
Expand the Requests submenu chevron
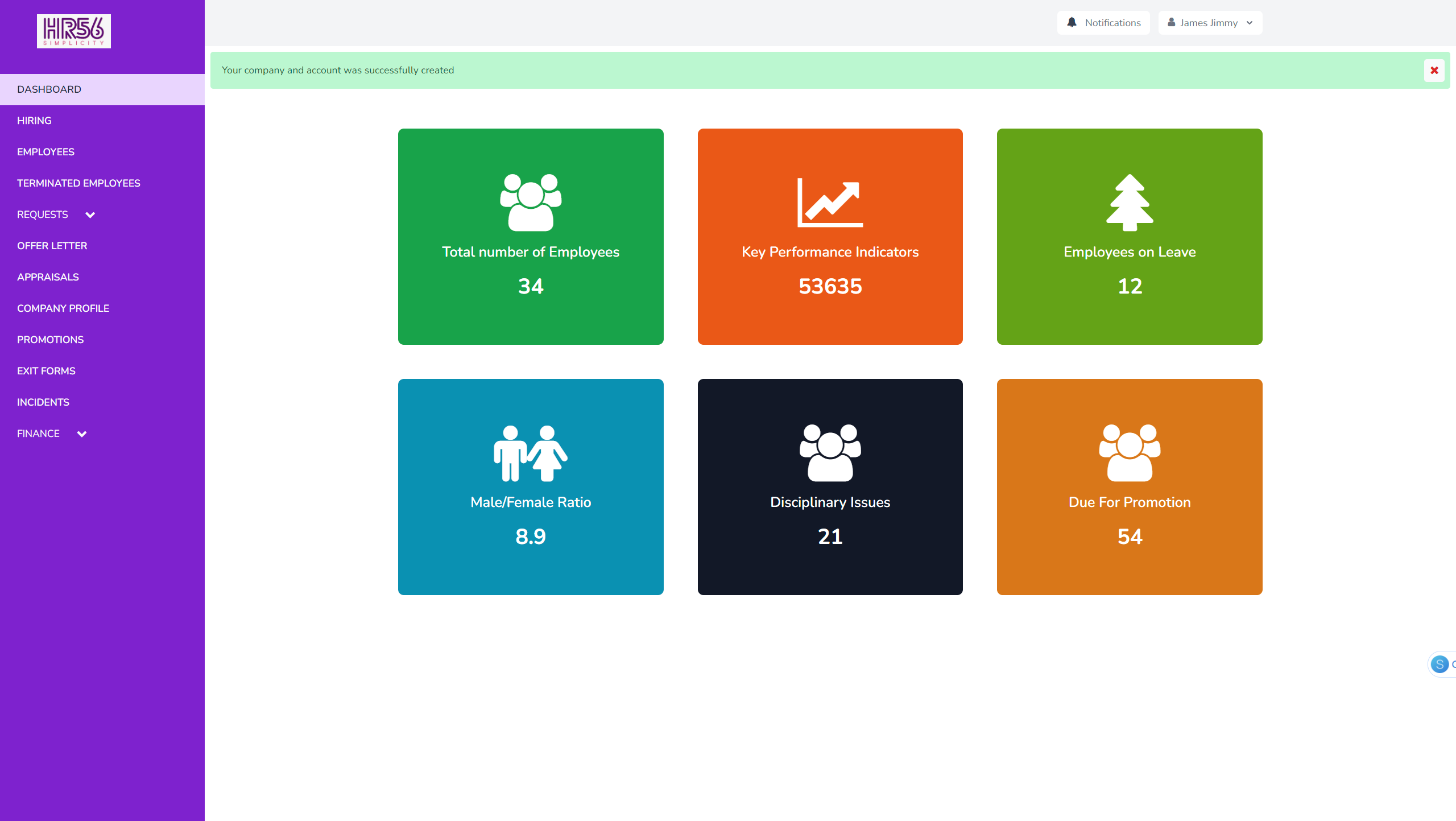90,215
